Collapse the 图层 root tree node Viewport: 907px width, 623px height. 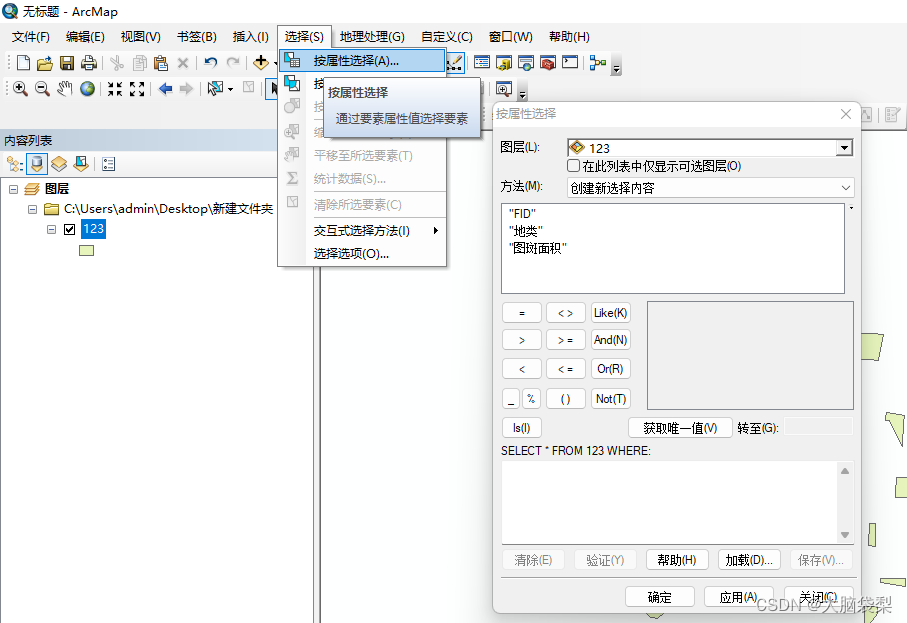(x=13, y=189)
